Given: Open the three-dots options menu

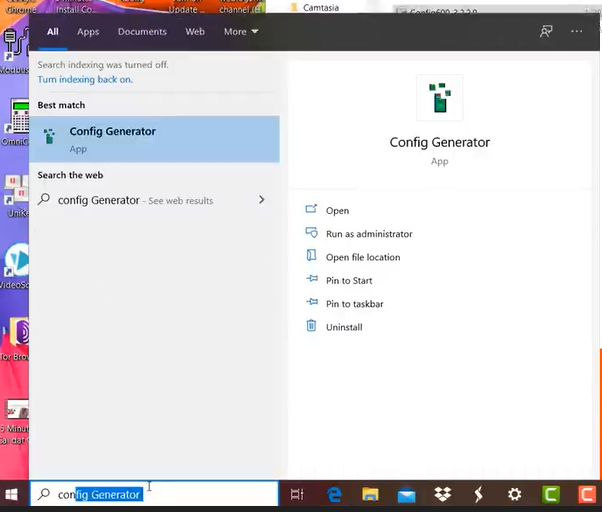Looking at the screenshot, I should pyautogui.click(x=577, y=31).
